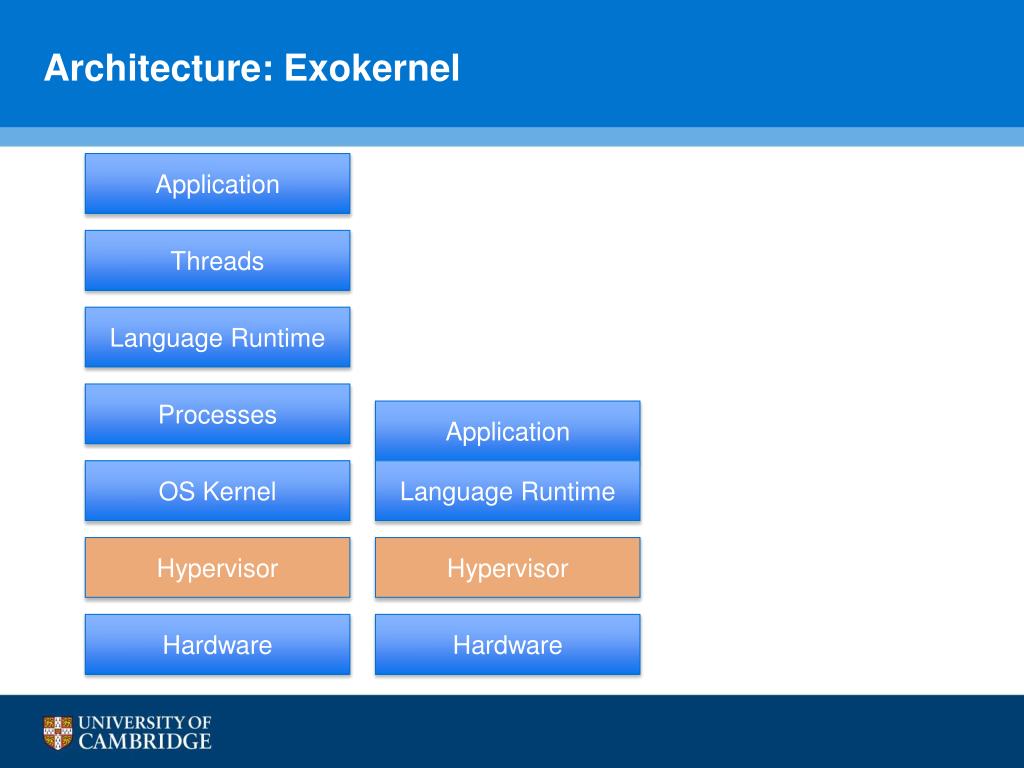Click the slide title 'Architecture: Exokernel'
This screenshot has height=768, width=1024.
251,68
